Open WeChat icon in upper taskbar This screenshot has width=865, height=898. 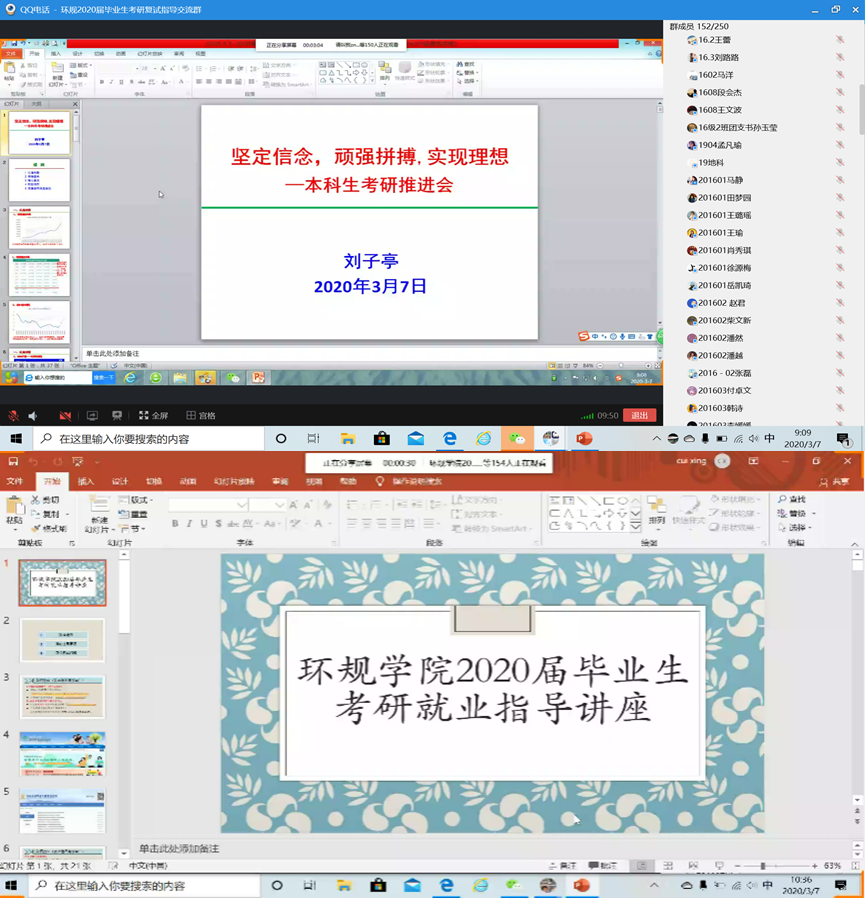(517, 439)
